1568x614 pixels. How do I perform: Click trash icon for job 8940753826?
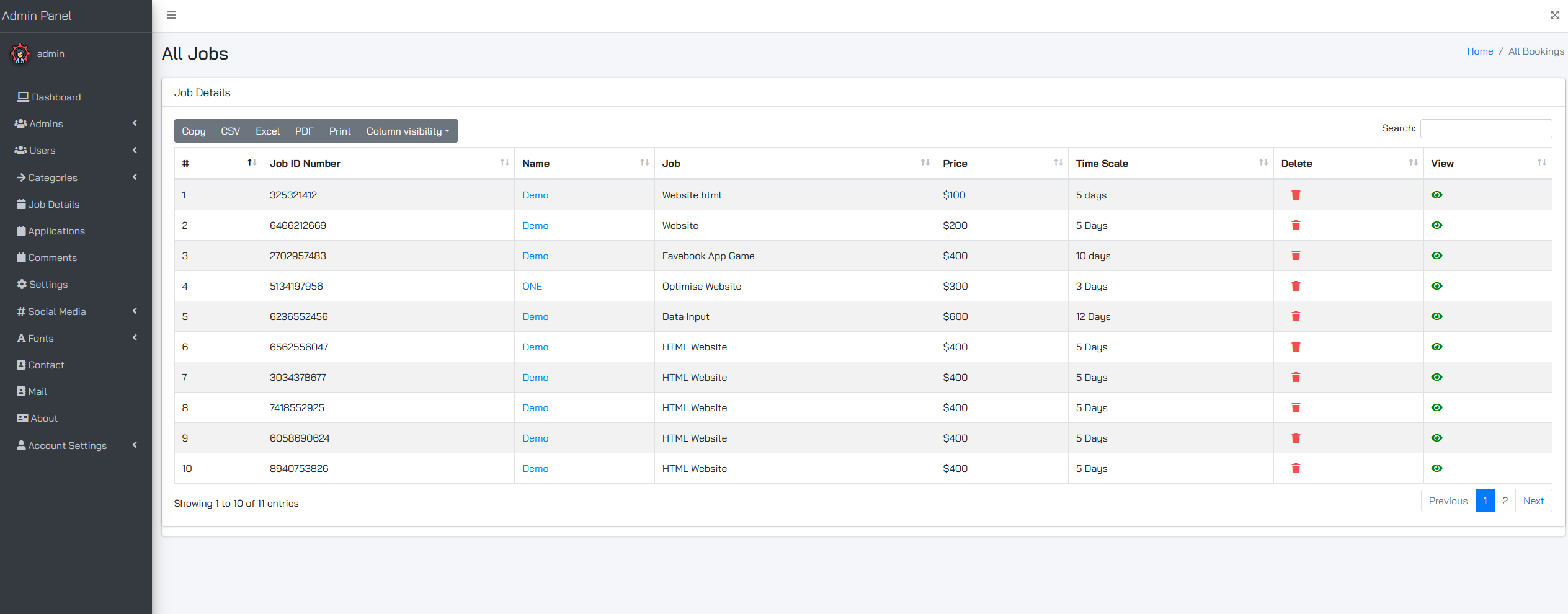coord(1296,468)
